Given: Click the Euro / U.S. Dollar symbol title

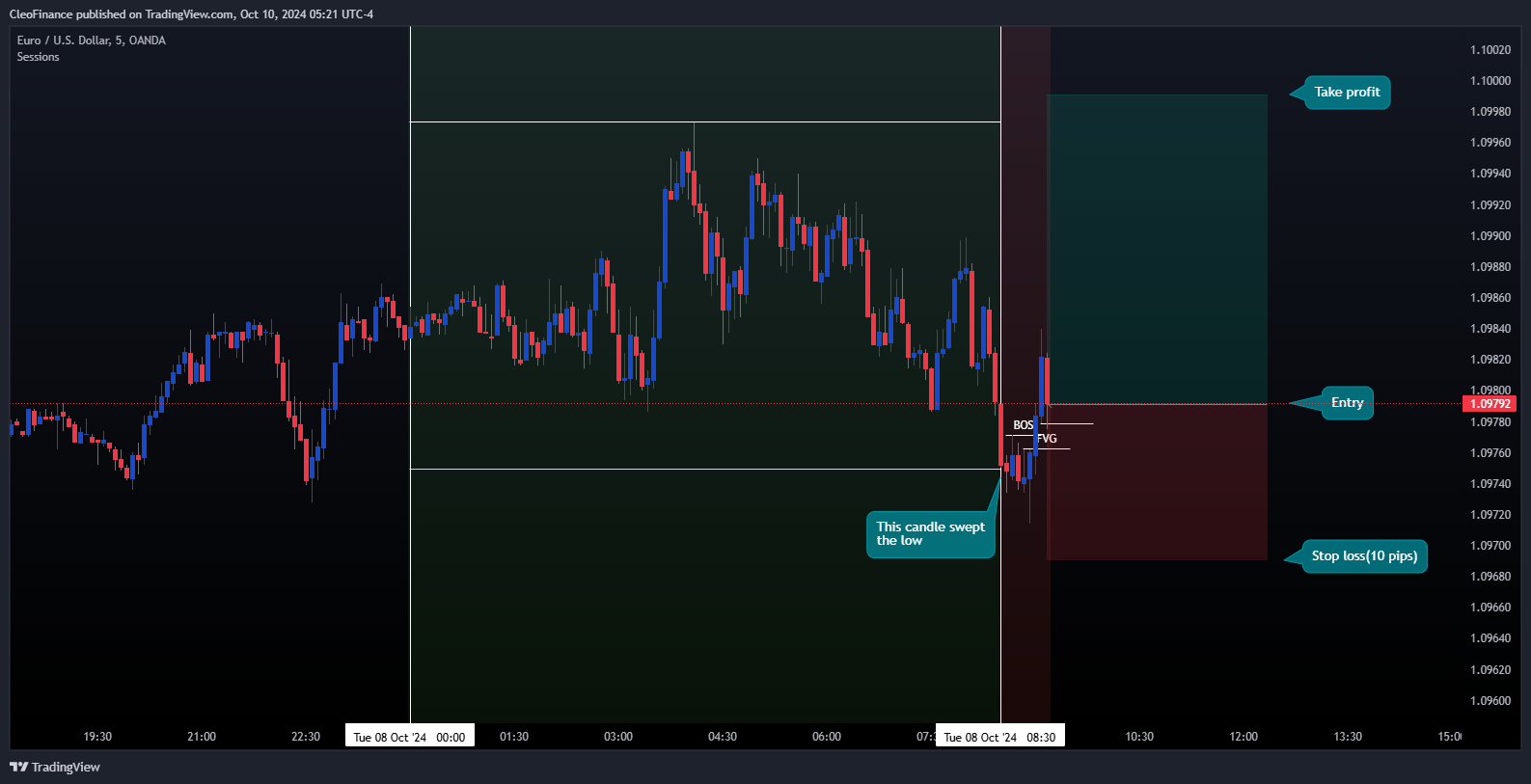Looking at the screenshot, I should pos(91,41).
